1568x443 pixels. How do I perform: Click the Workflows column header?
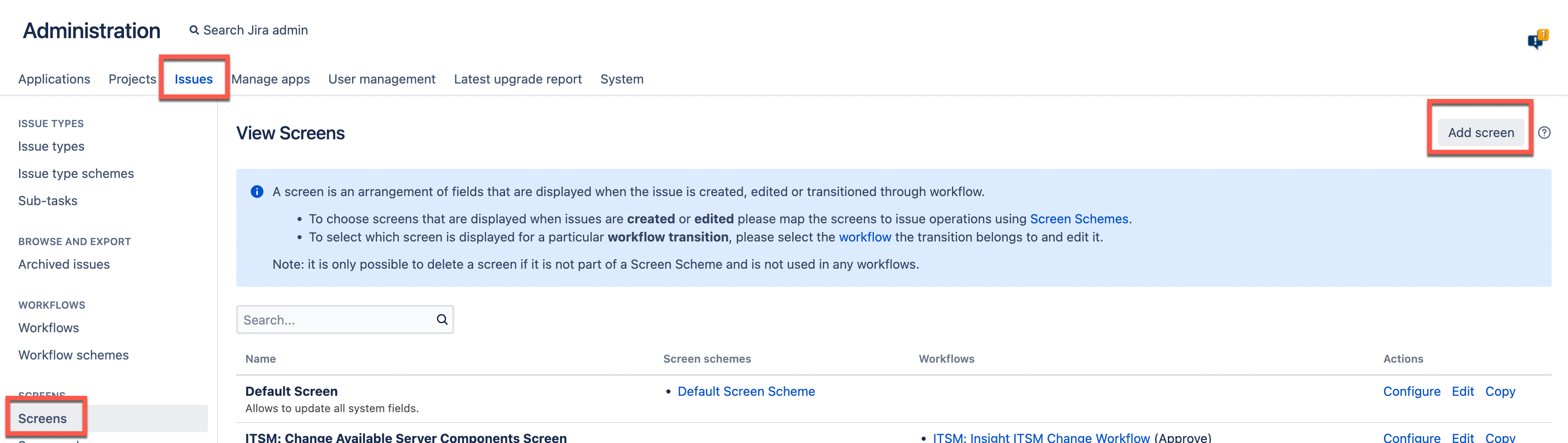(x=947, y=359)
